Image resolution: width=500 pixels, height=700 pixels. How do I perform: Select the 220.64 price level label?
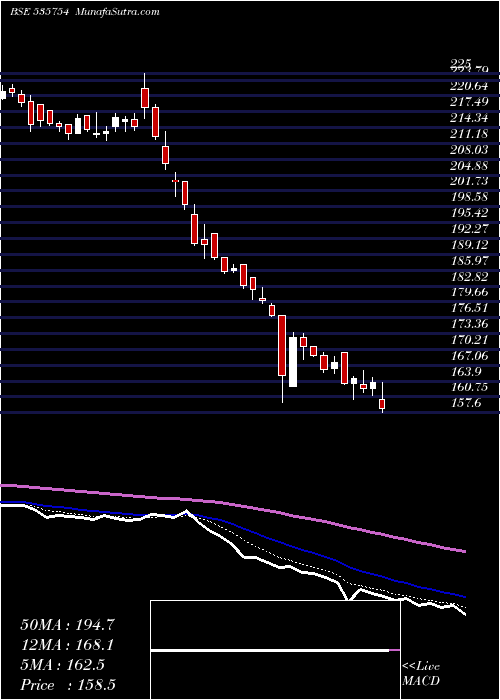[469, 86]
